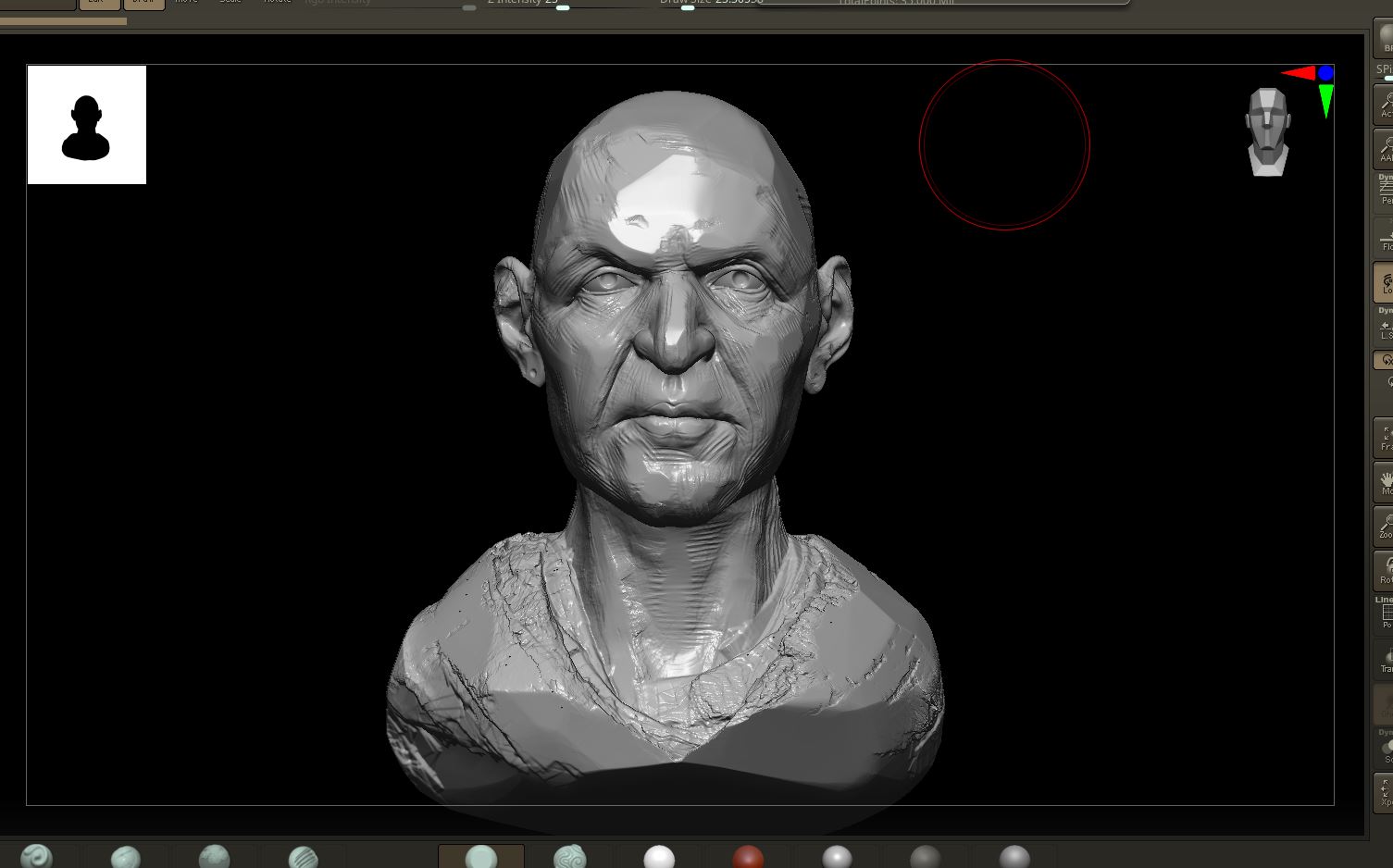1393x868 pixels.
Task: Pick the red wax material sphere
Action: (x=748, y=857)
